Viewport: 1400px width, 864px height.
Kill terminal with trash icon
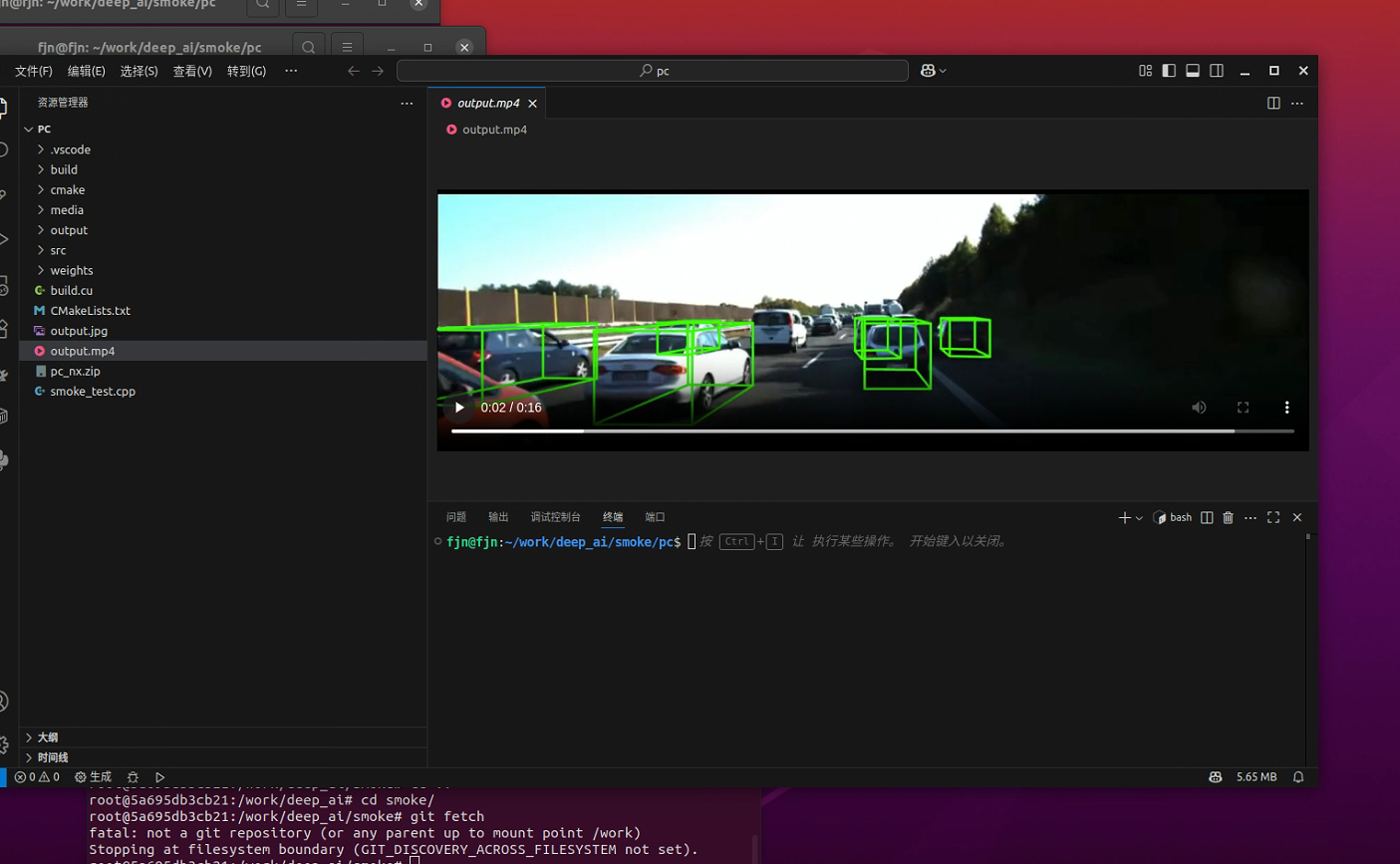[1228, 517]
